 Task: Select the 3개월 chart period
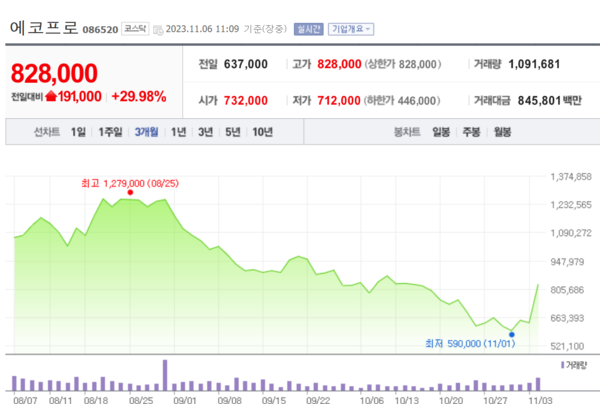coord(146,132)
